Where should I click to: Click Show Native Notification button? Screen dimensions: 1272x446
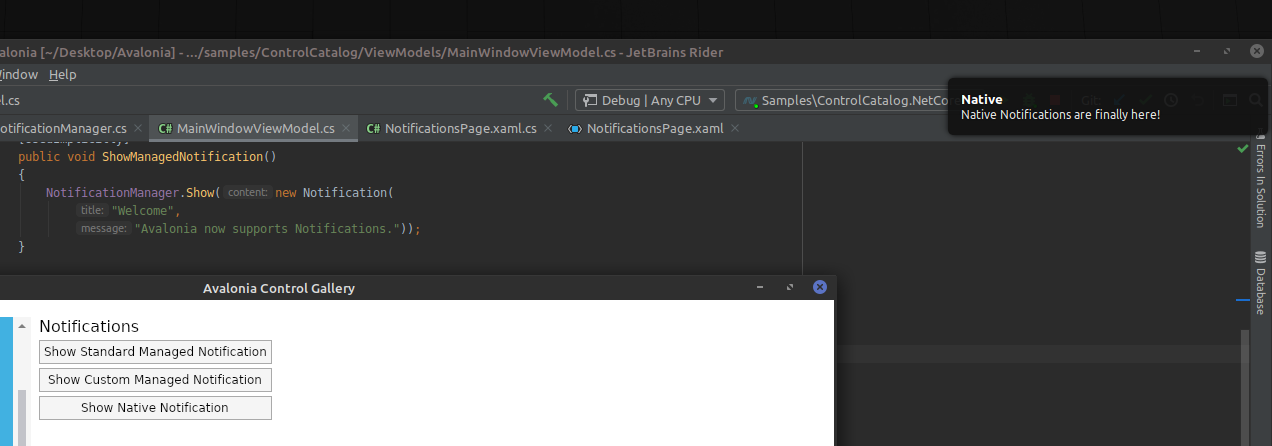[155, 408]
